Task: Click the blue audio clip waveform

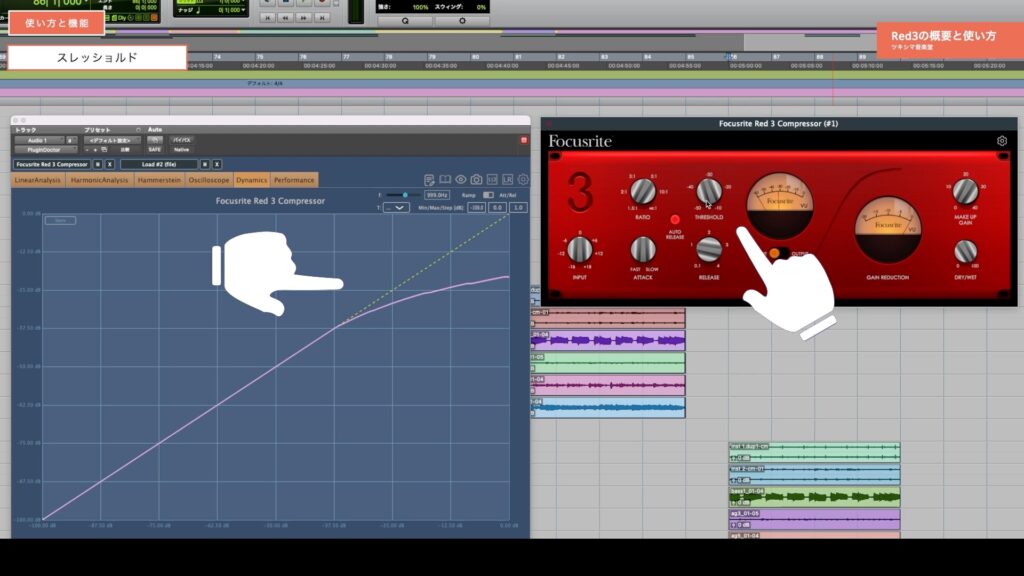Action: pos(608,408)
